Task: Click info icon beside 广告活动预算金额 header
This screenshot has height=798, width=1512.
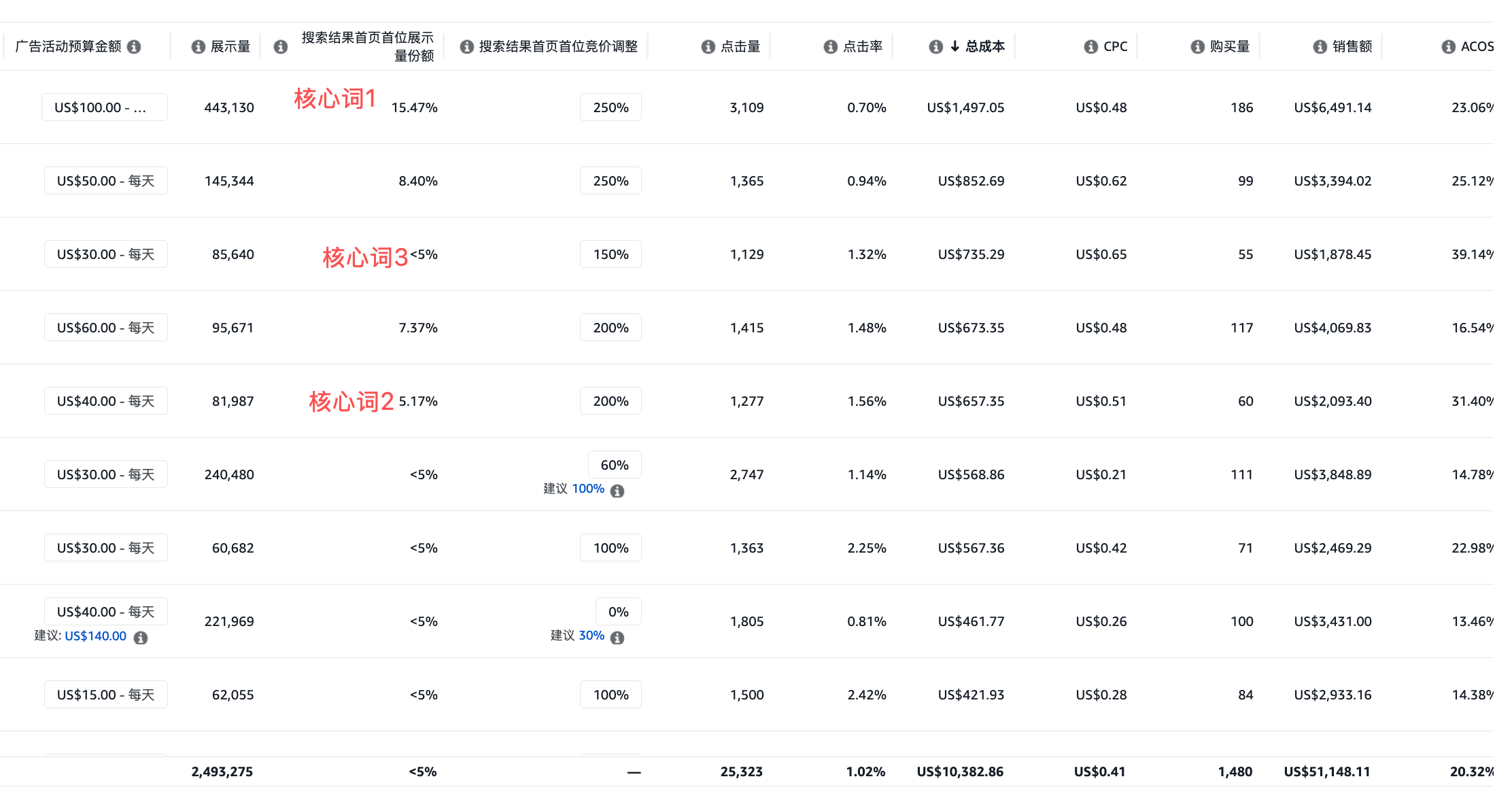Action: 134,47
